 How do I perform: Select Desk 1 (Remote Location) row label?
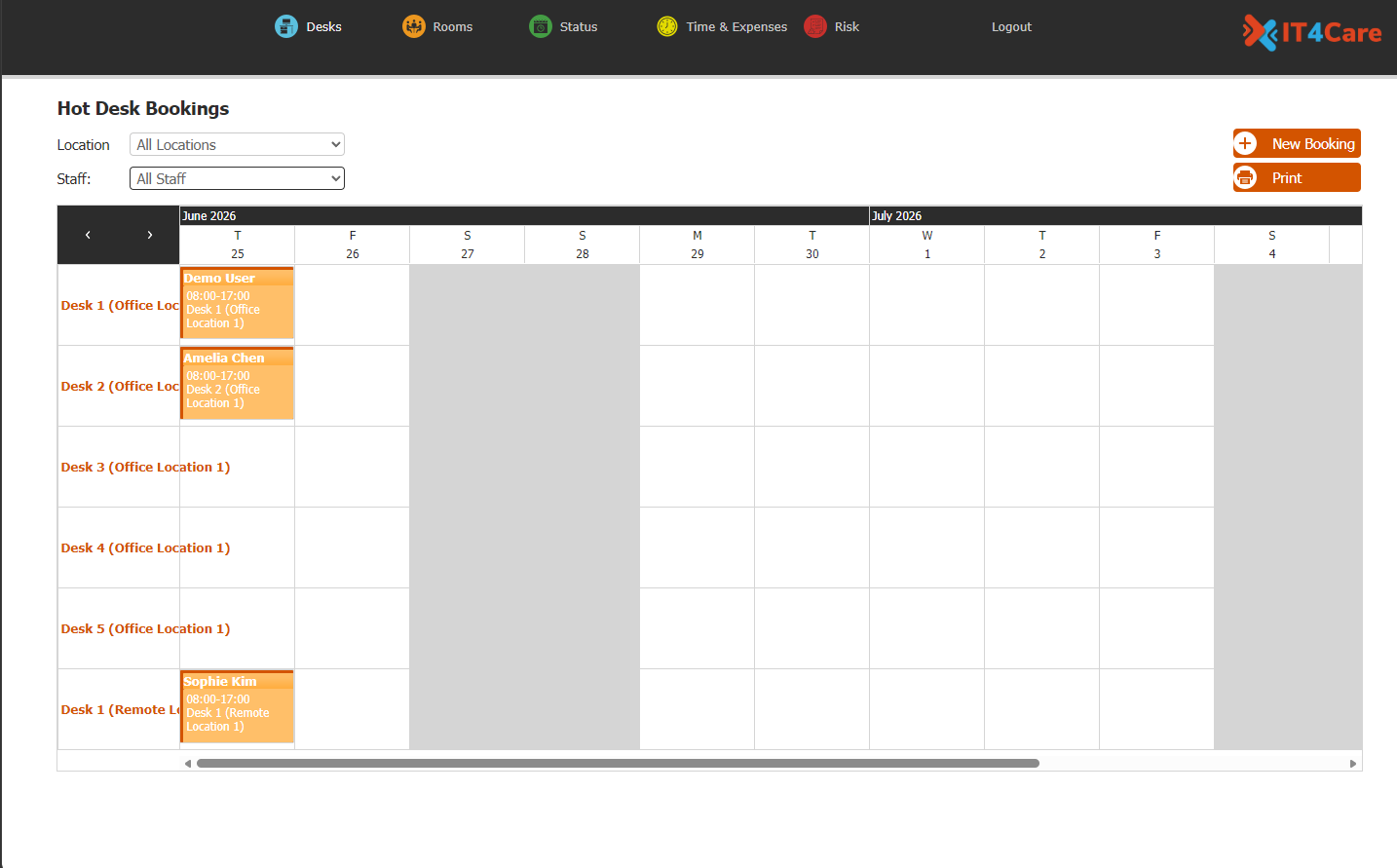click(119, 709)
